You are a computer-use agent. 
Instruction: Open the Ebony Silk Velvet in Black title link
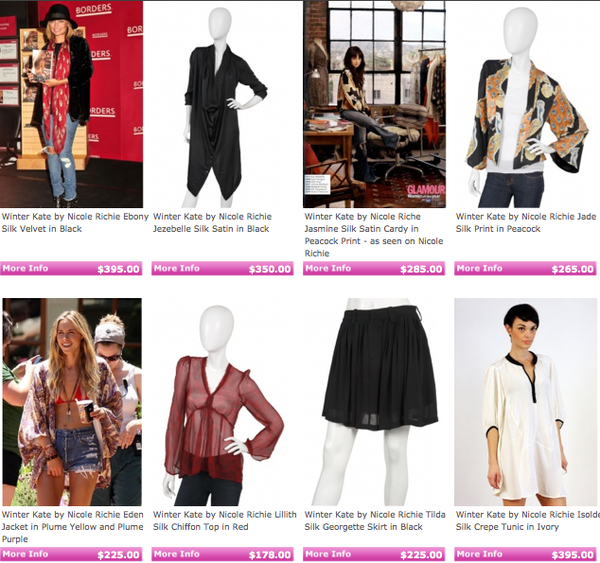[75, 223]
